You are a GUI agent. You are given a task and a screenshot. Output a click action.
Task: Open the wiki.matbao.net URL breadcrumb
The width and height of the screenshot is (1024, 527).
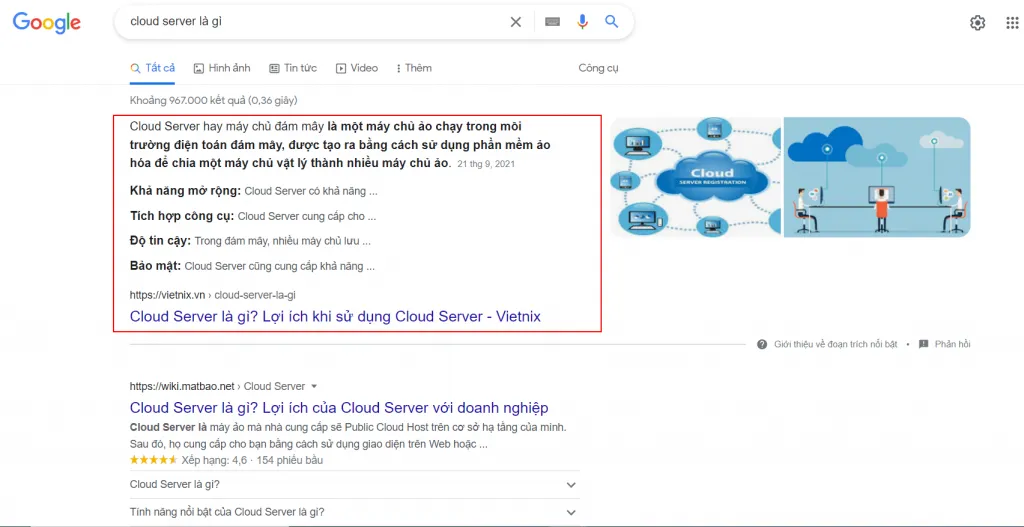pos(217,386)
